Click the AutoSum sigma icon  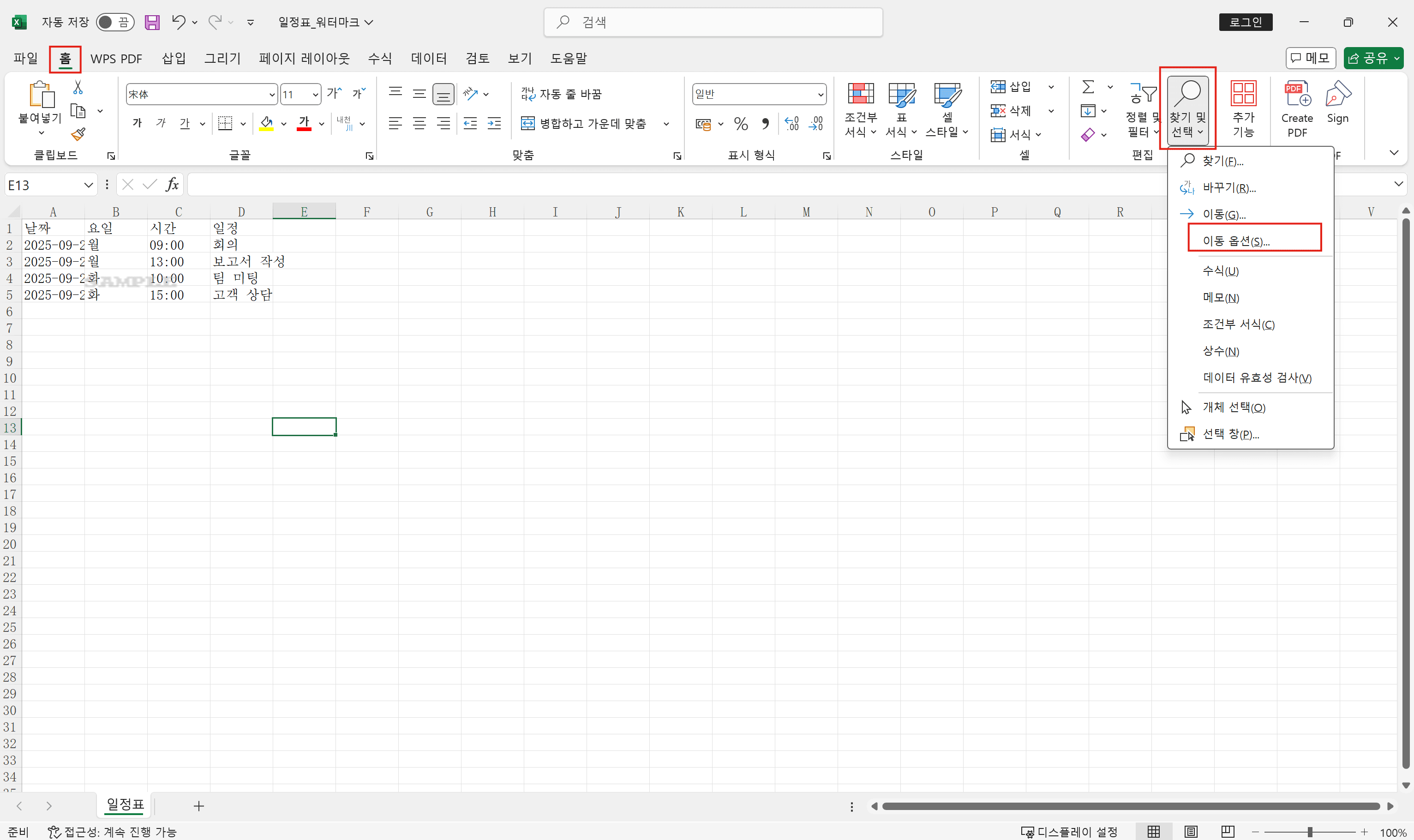tap(1088, 87)
